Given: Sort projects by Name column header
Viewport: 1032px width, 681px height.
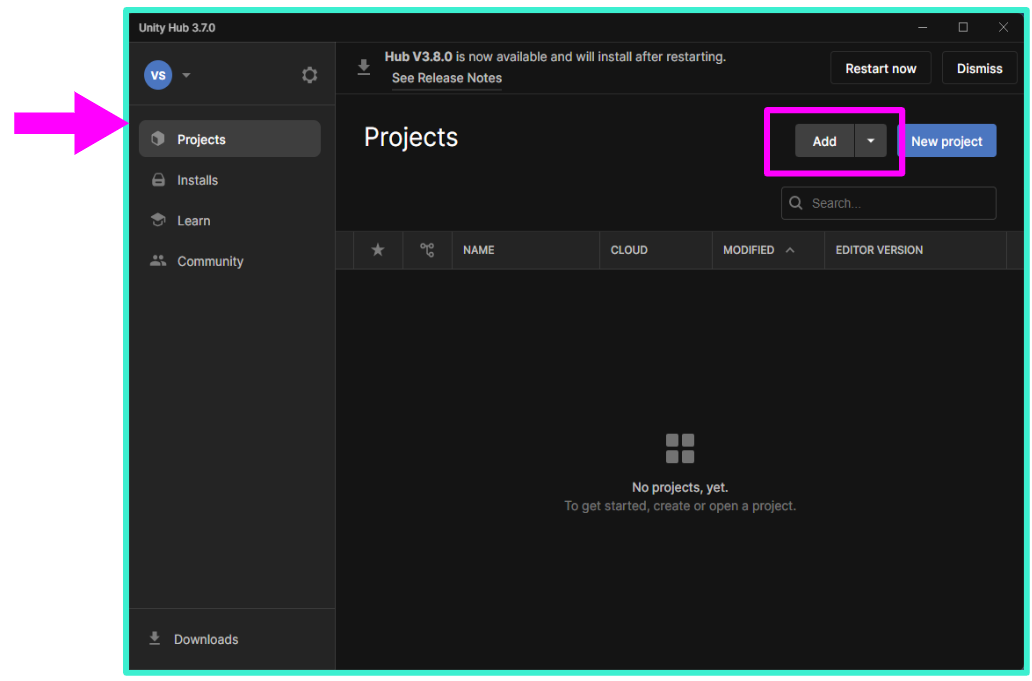Looking at the screenshot, I should tap(479, 250).
